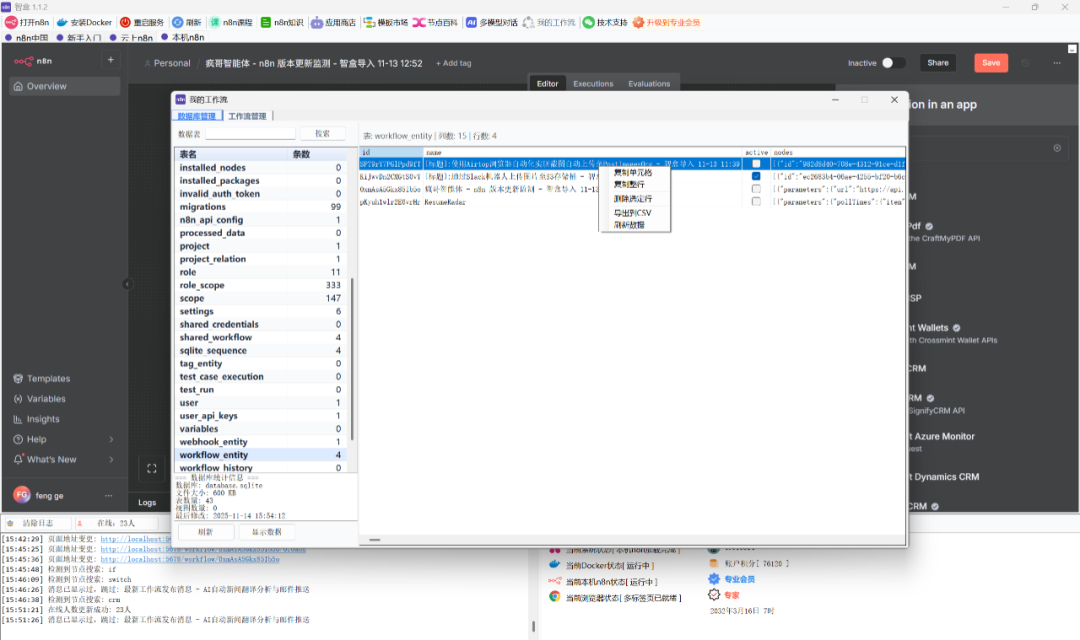Image resolution: width=1080 pixels, height=640 pixels.
Task: Switch to the Evaluations tab
Action: [649, 83]
